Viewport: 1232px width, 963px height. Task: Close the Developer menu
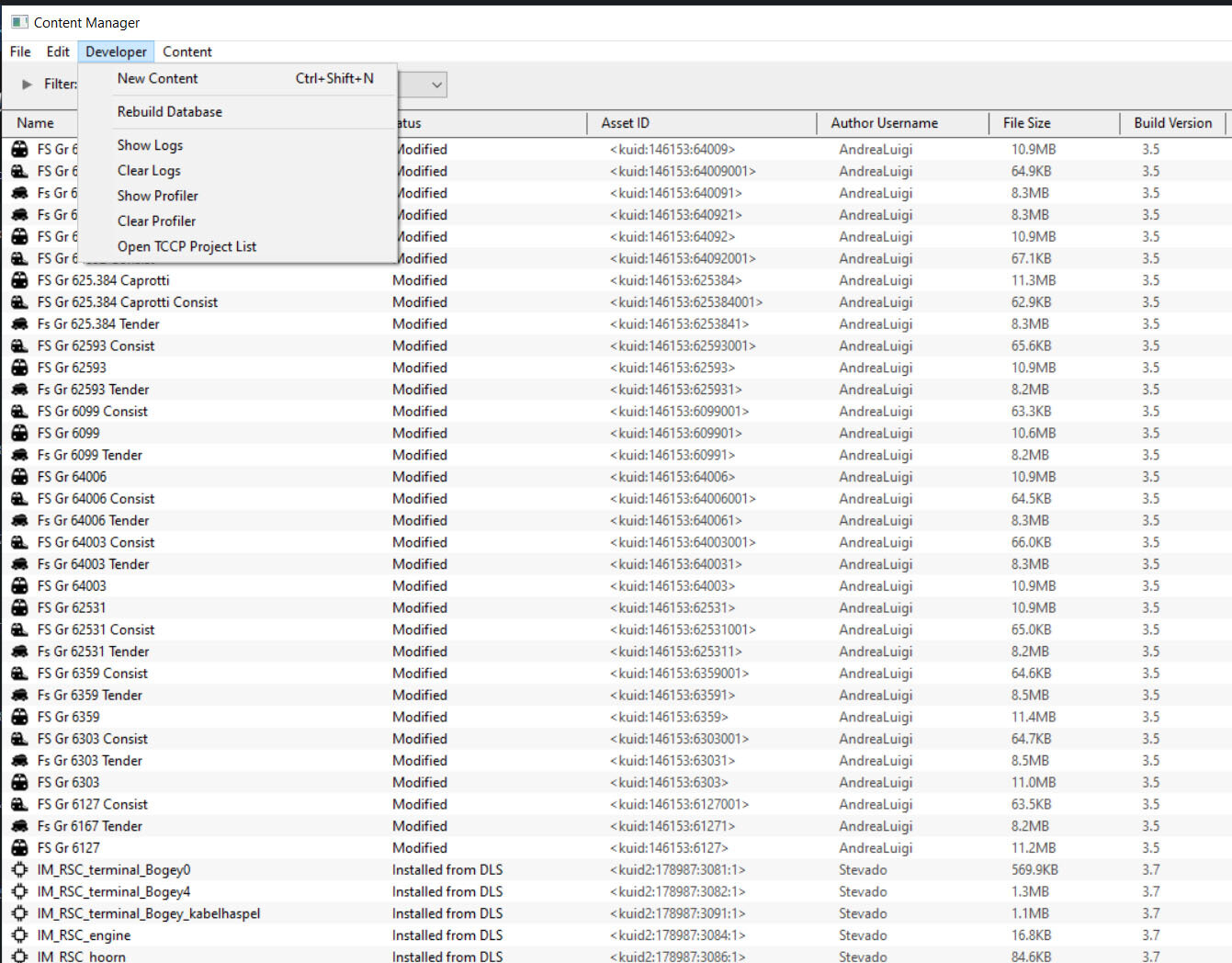(x=116, y=52)
